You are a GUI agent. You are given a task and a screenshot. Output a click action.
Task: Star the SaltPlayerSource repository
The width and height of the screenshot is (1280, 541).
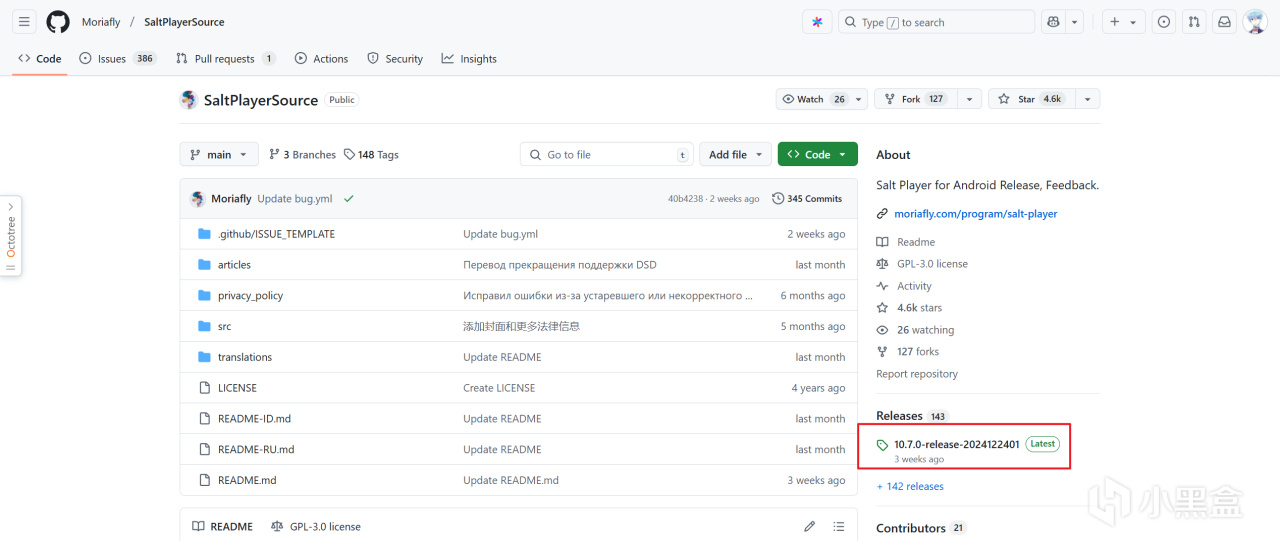pos(1016,99)
